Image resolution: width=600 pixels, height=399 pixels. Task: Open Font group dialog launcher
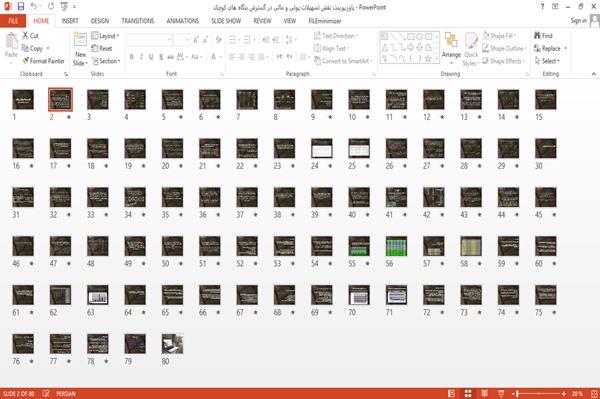[x=222, y=74]
